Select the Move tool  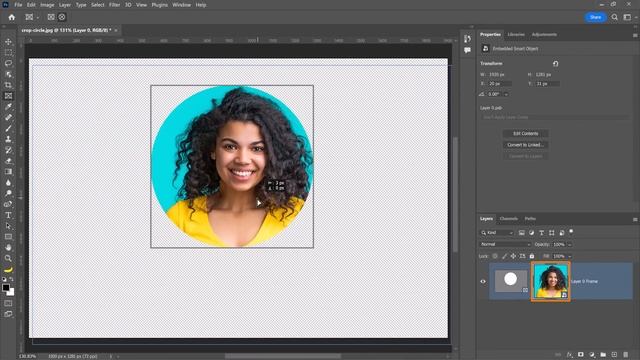[8, 42]
